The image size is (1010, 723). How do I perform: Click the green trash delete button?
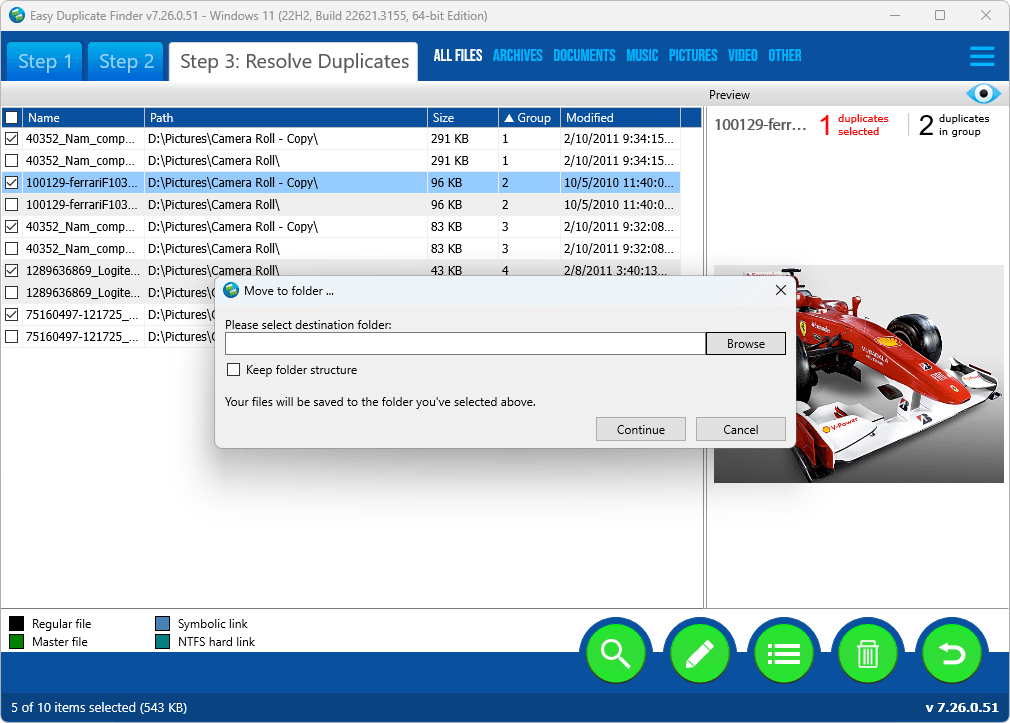[x=868, y=653]
